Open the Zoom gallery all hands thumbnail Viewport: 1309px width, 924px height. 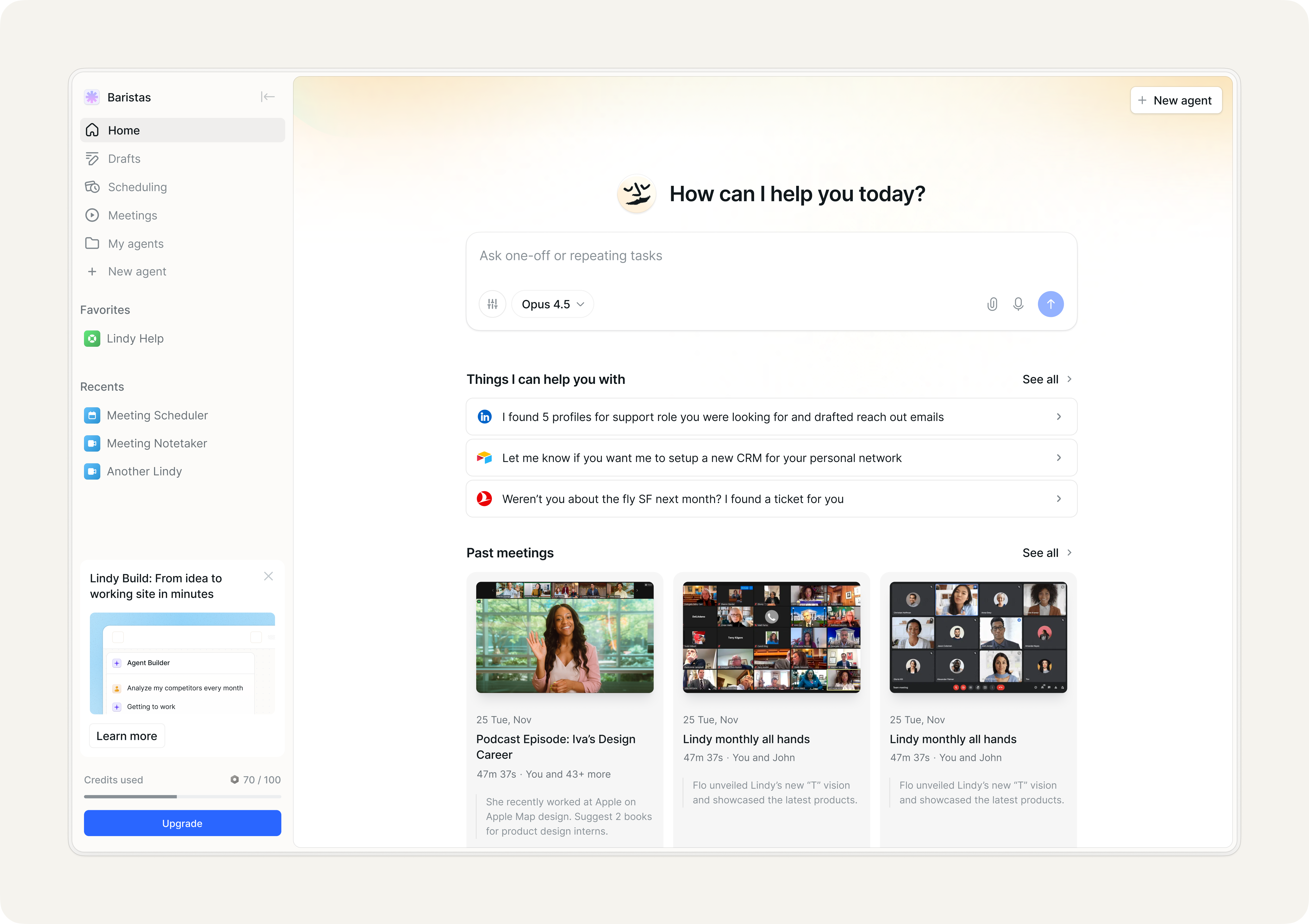771,637
